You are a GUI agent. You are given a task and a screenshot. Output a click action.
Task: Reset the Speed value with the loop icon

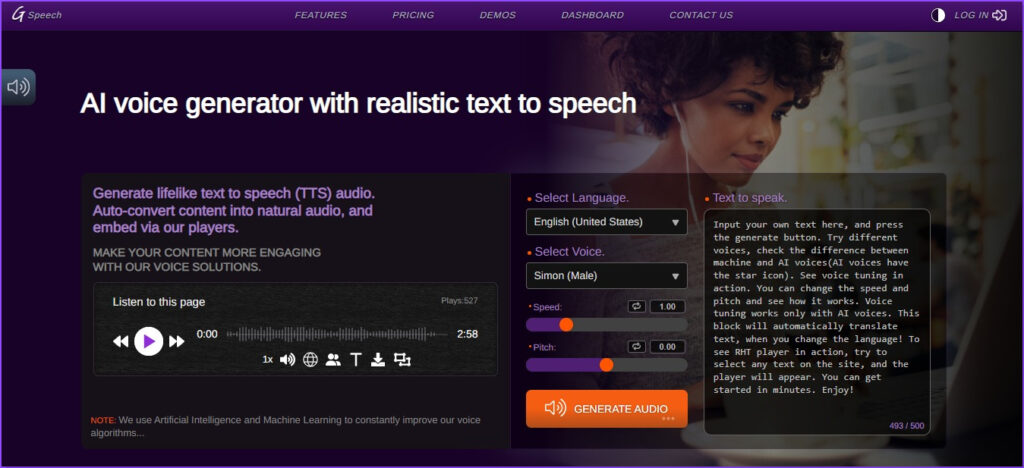click(636, 307)
